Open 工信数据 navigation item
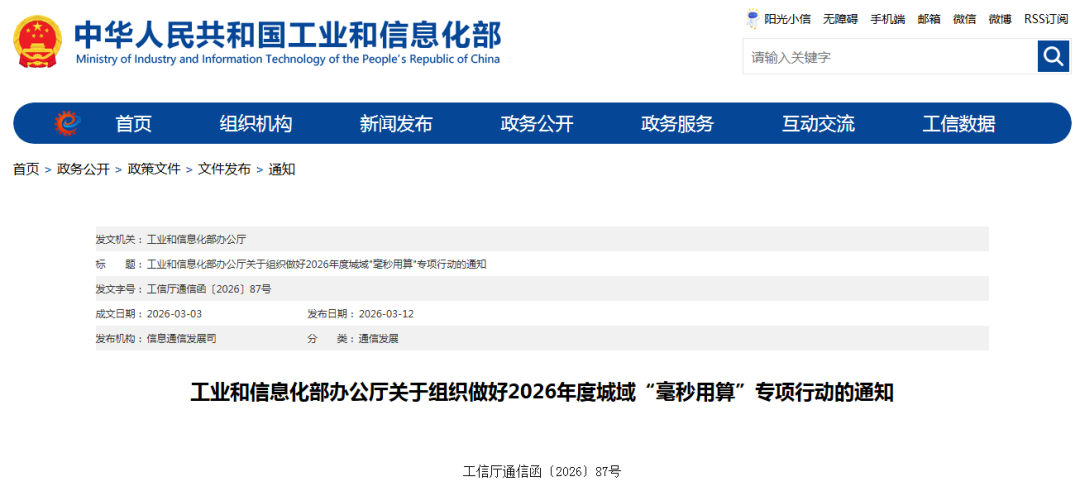The image size is (1080, 491). pyautogui.click(x=958, y=124)
